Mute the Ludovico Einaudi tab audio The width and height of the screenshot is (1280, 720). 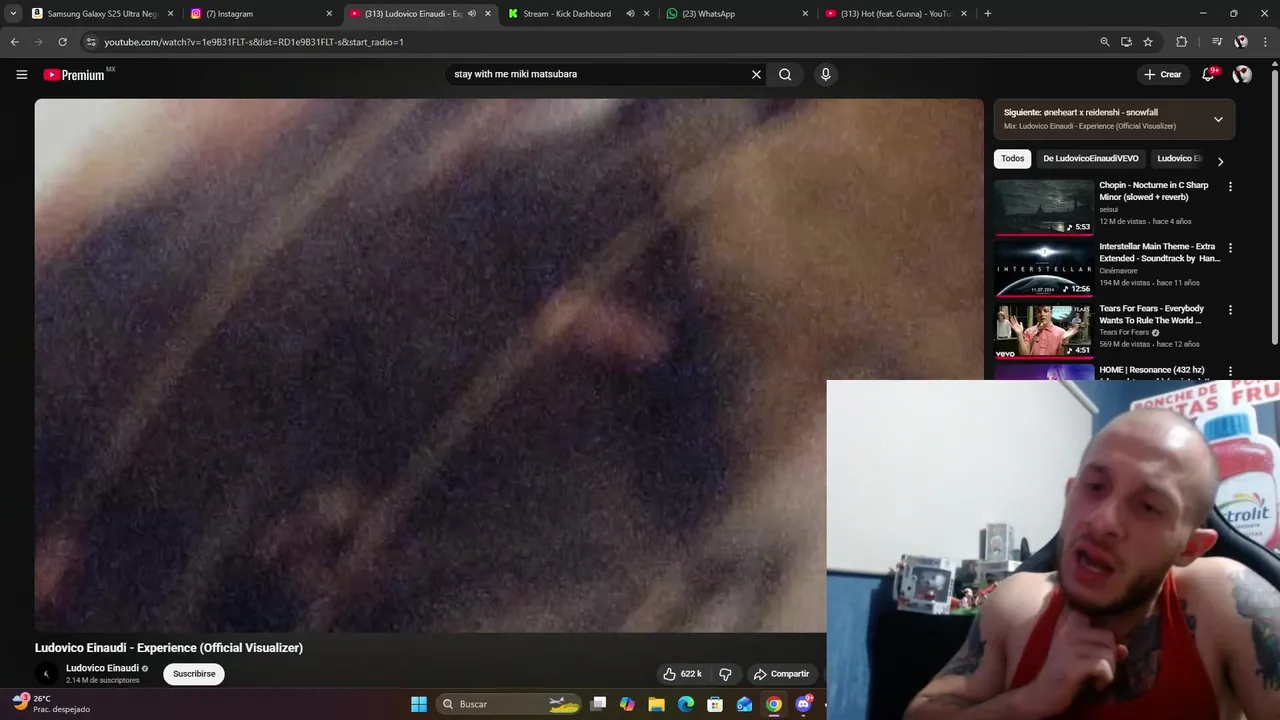point(472,14)
